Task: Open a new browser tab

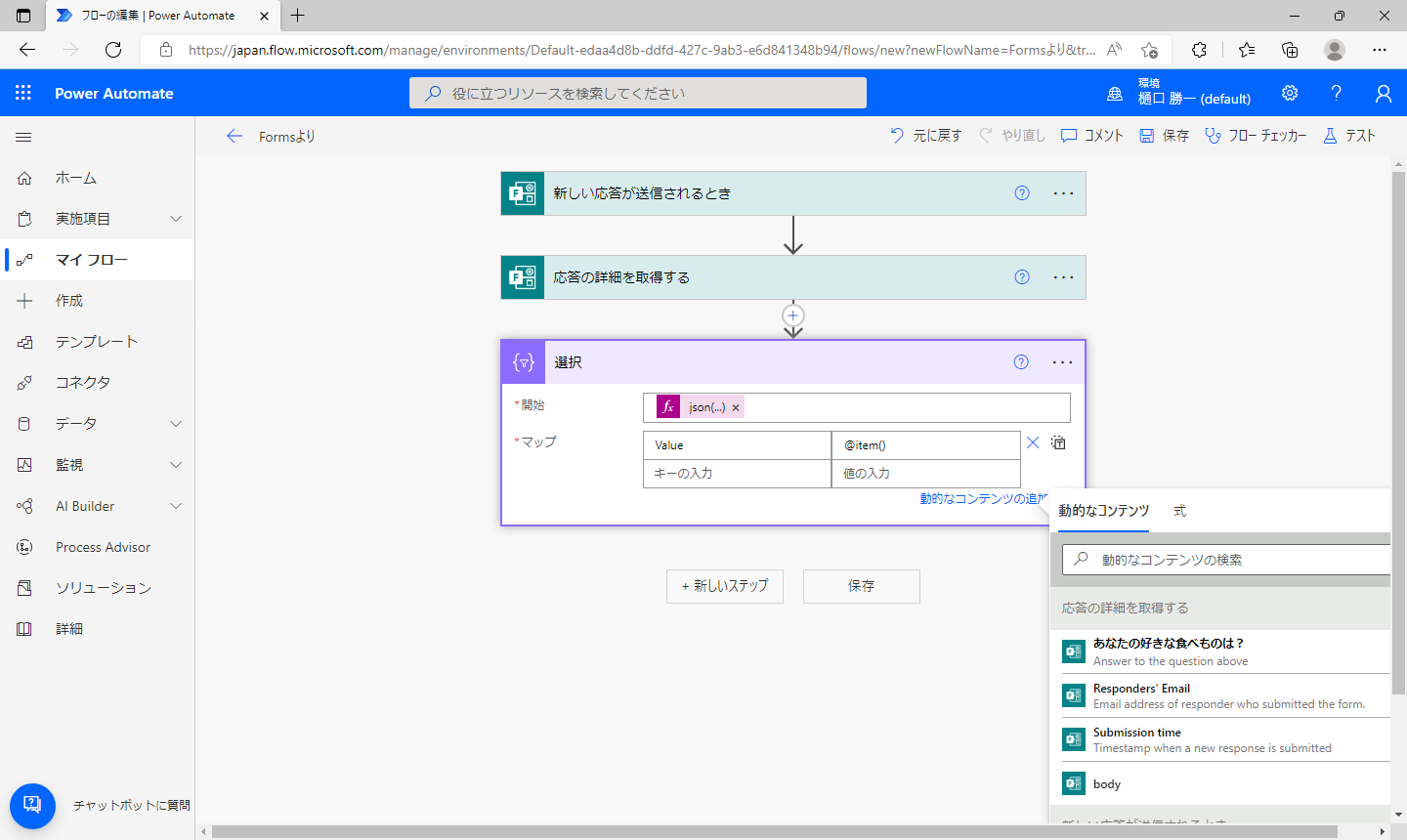Action: (298, 16)
